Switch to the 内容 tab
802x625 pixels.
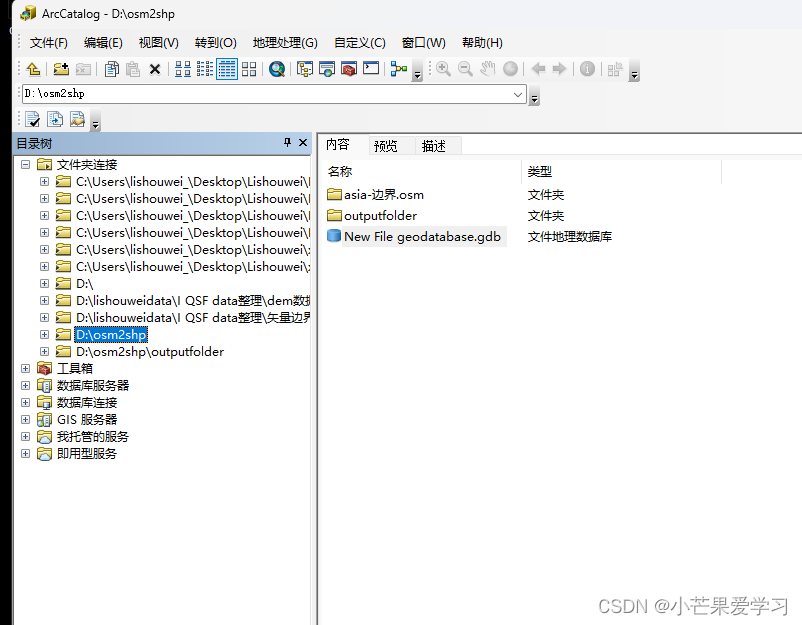(338, 145)
